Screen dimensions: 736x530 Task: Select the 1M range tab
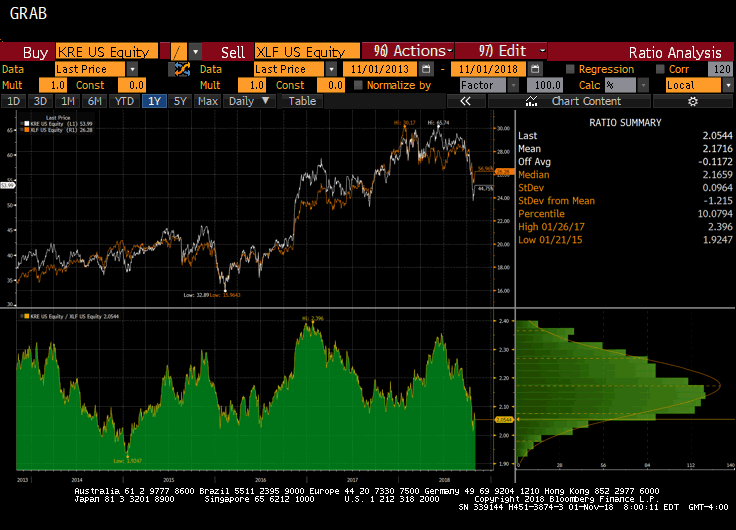(x=68, y=101)
